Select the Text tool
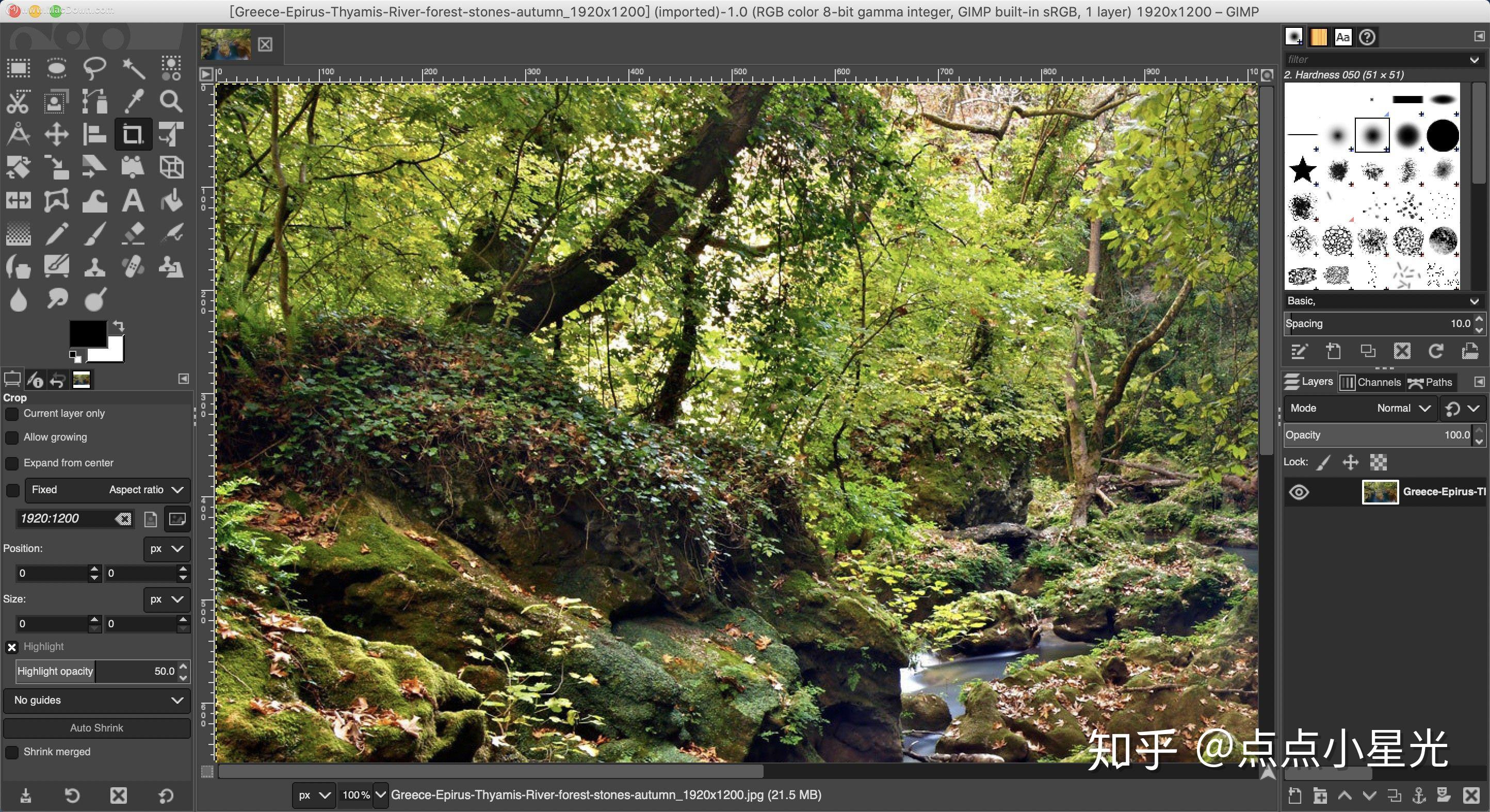 tap(133, 201)
